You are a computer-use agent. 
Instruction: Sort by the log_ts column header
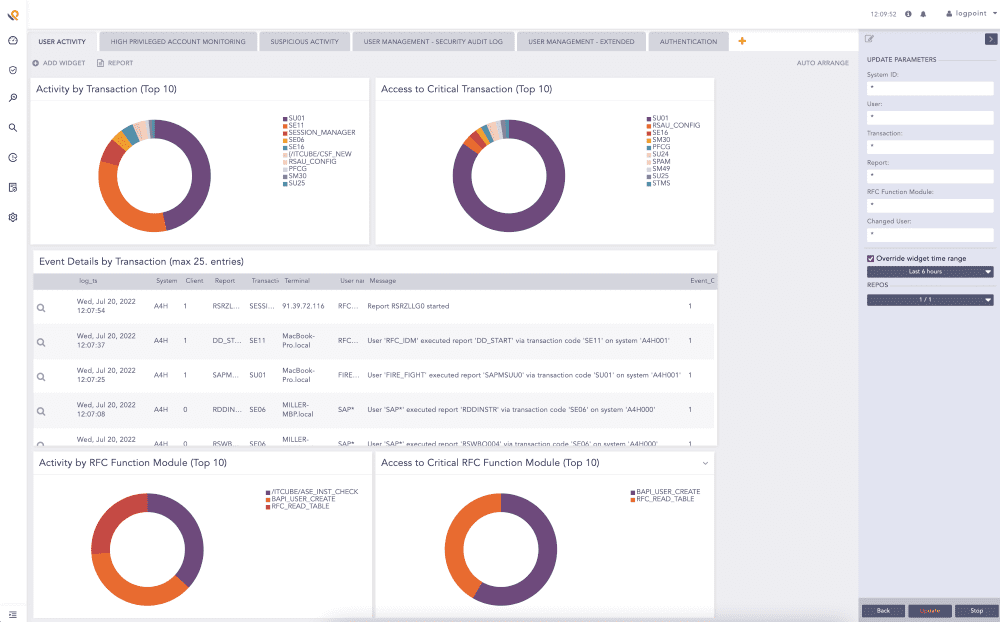point(88,281)
